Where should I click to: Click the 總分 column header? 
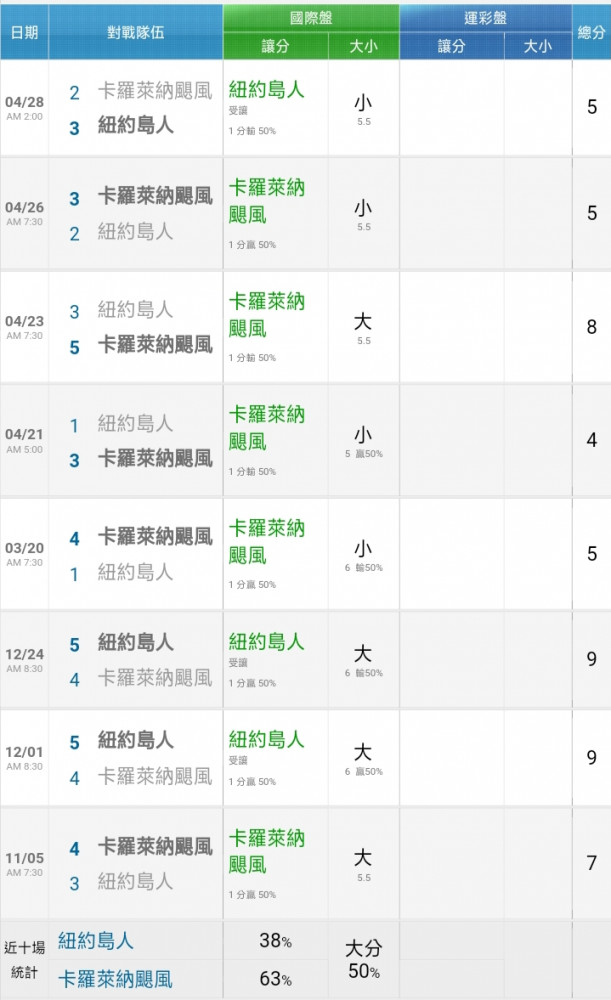click(x=591, y=33)
